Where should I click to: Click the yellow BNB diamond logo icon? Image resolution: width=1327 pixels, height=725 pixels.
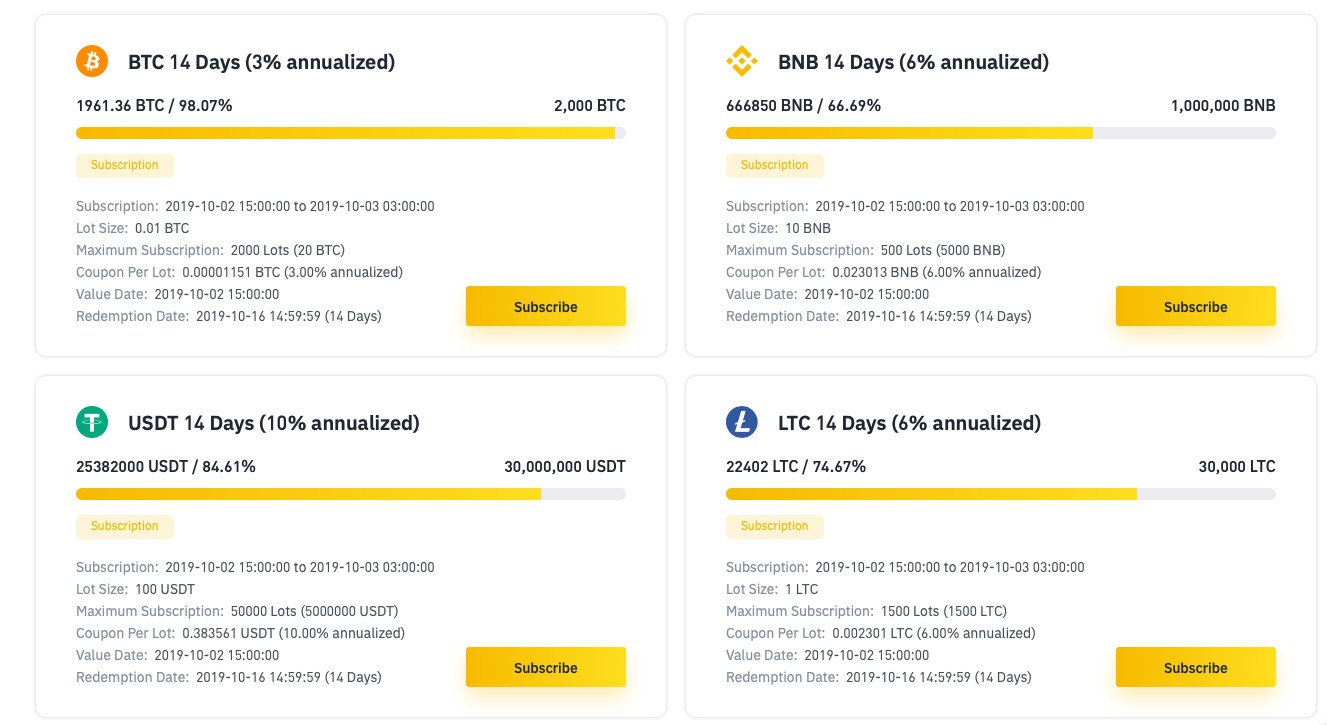click(x=742, y=62)
